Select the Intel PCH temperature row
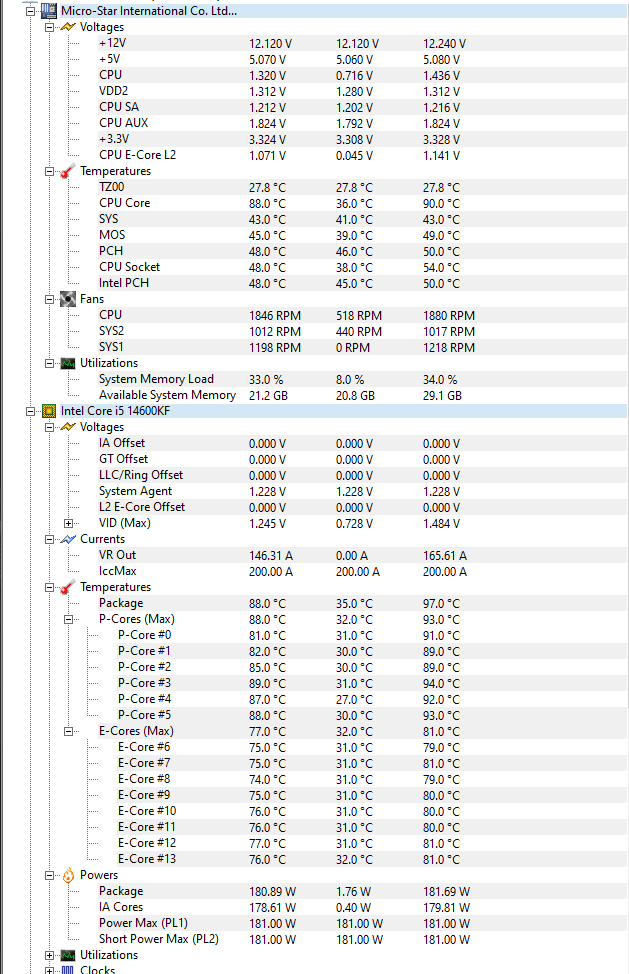Viewport: 629px width, 974px height. tap(361, 283)
